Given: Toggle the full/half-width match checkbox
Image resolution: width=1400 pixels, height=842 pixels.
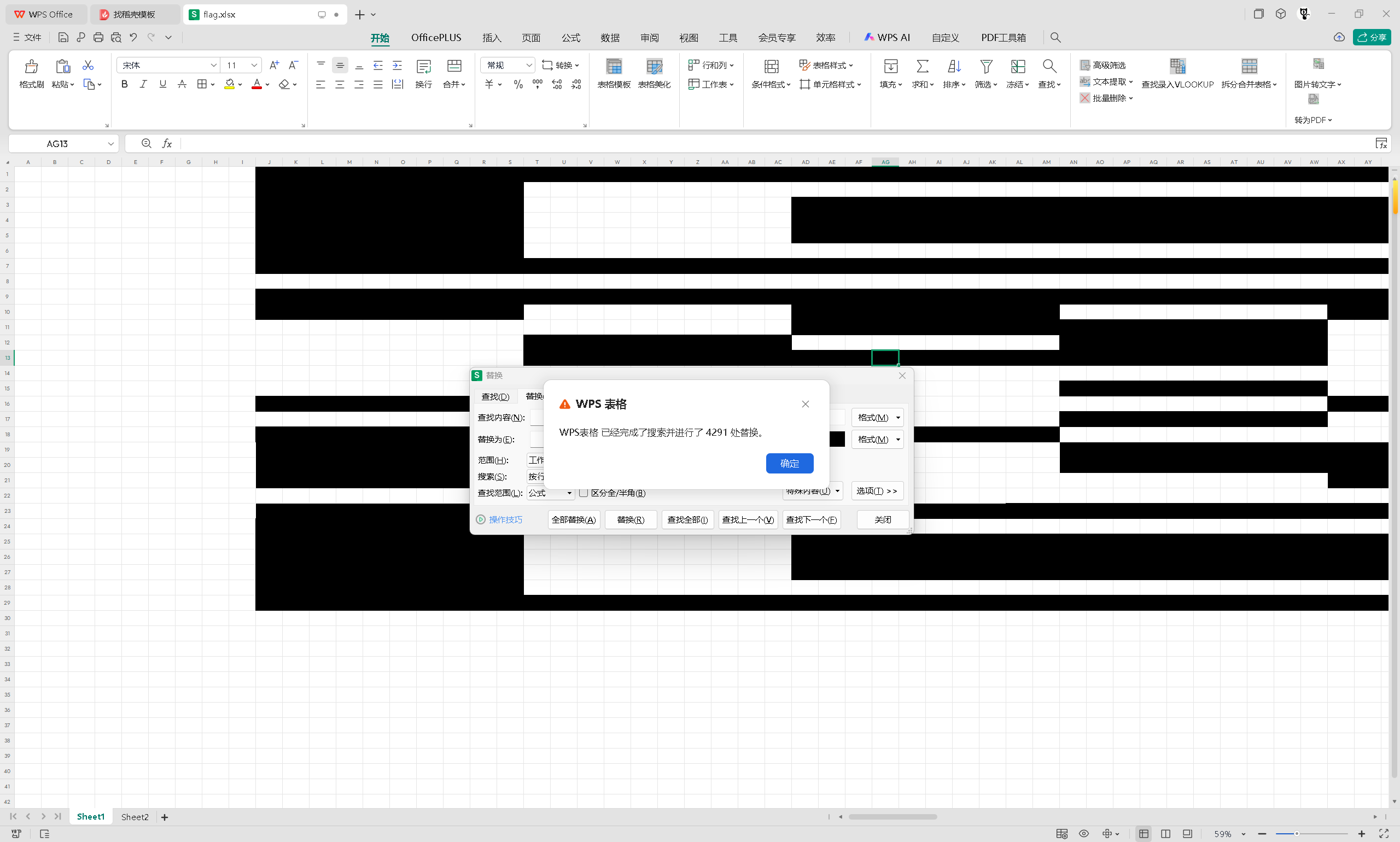Looking at the screenshot, I should [x=584, y=493].
